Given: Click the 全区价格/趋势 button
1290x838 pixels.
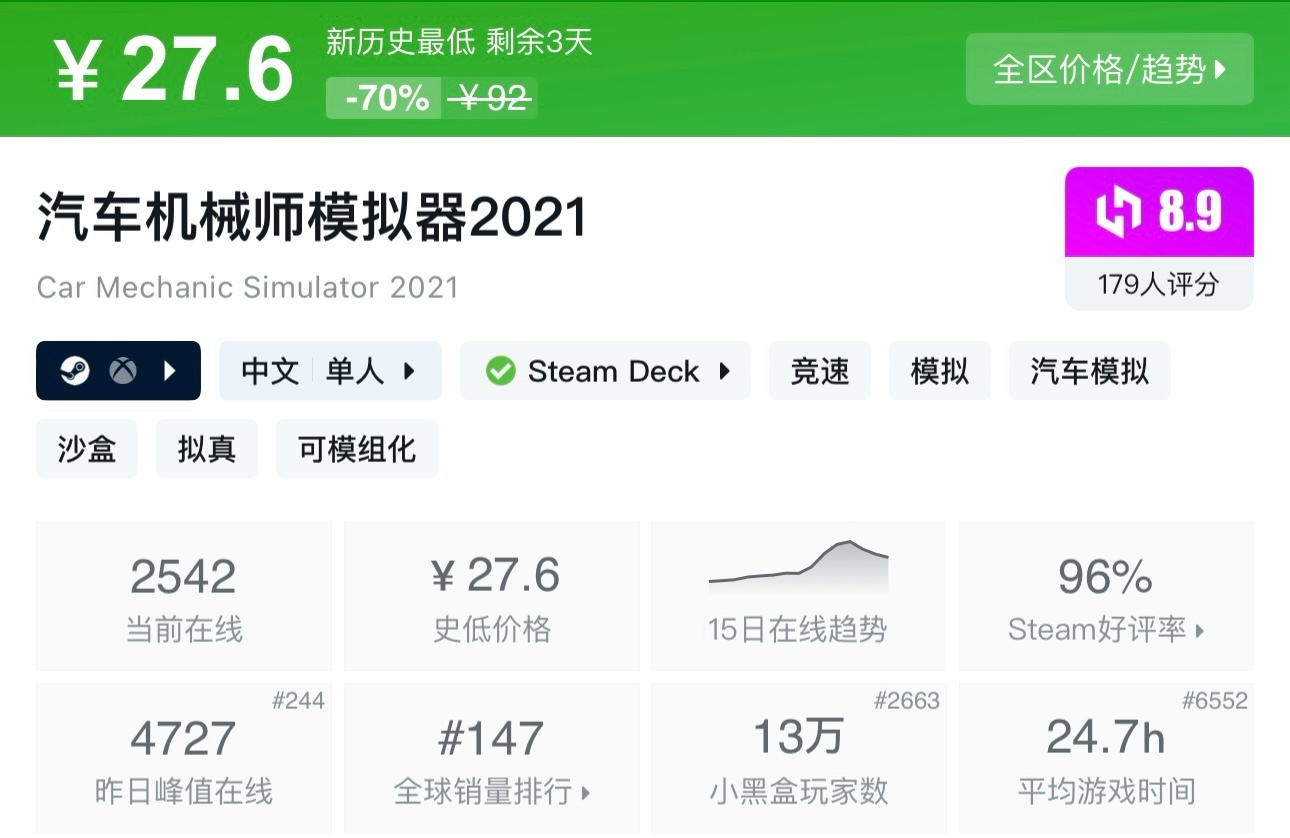Looking at the screenshot, I should (1109, 68).
